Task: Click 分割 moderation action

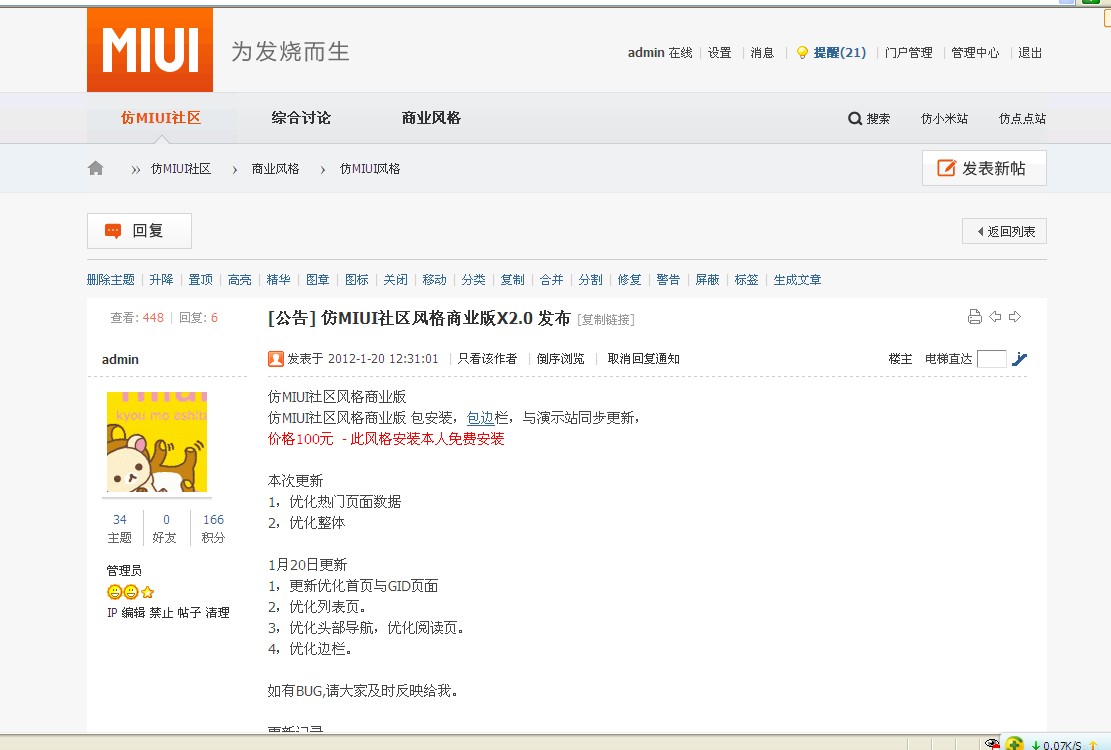Action: click(590, 280)
